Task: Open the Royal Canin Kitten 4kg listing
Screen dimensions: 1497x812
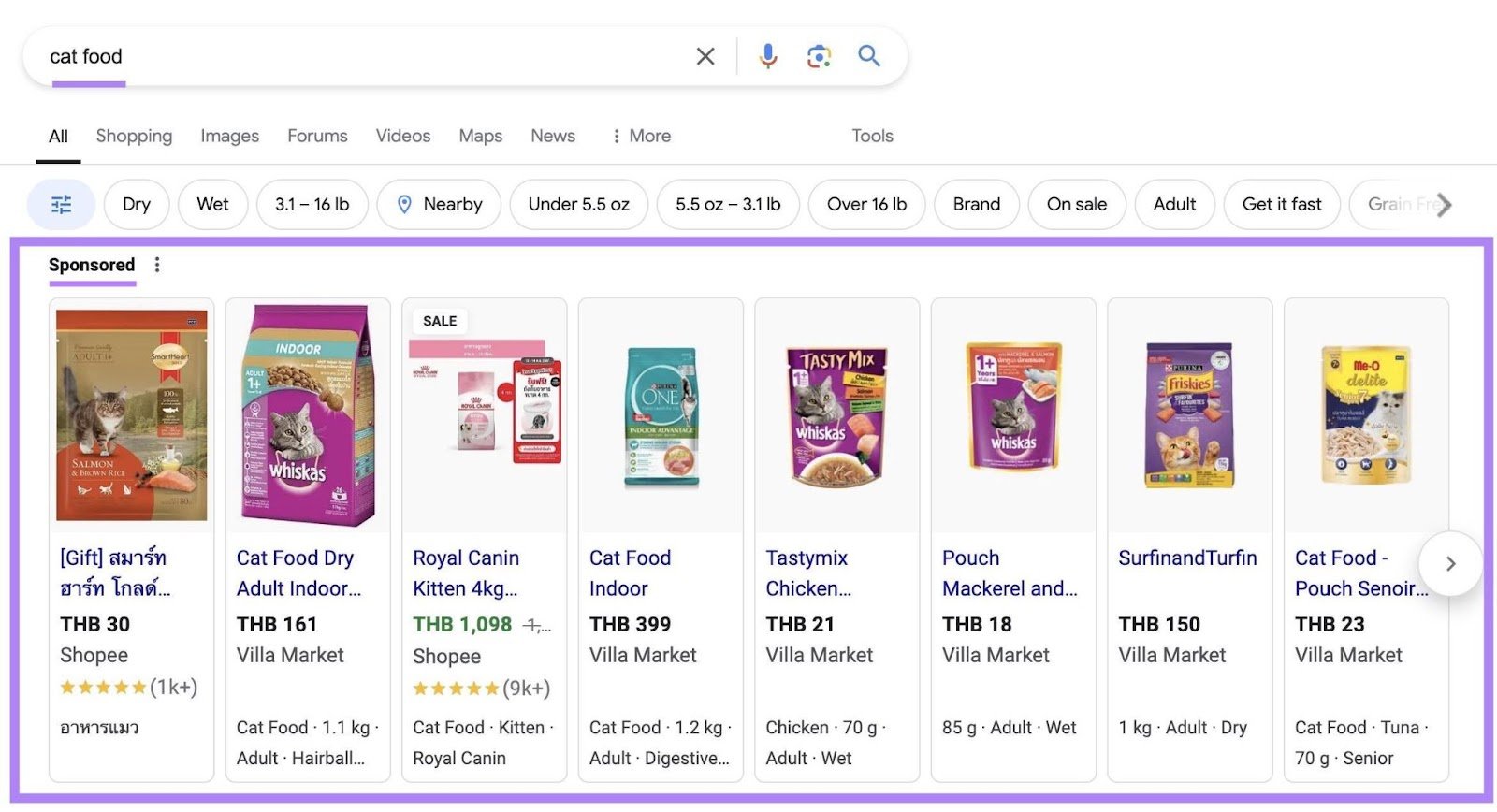Action: 466,573
